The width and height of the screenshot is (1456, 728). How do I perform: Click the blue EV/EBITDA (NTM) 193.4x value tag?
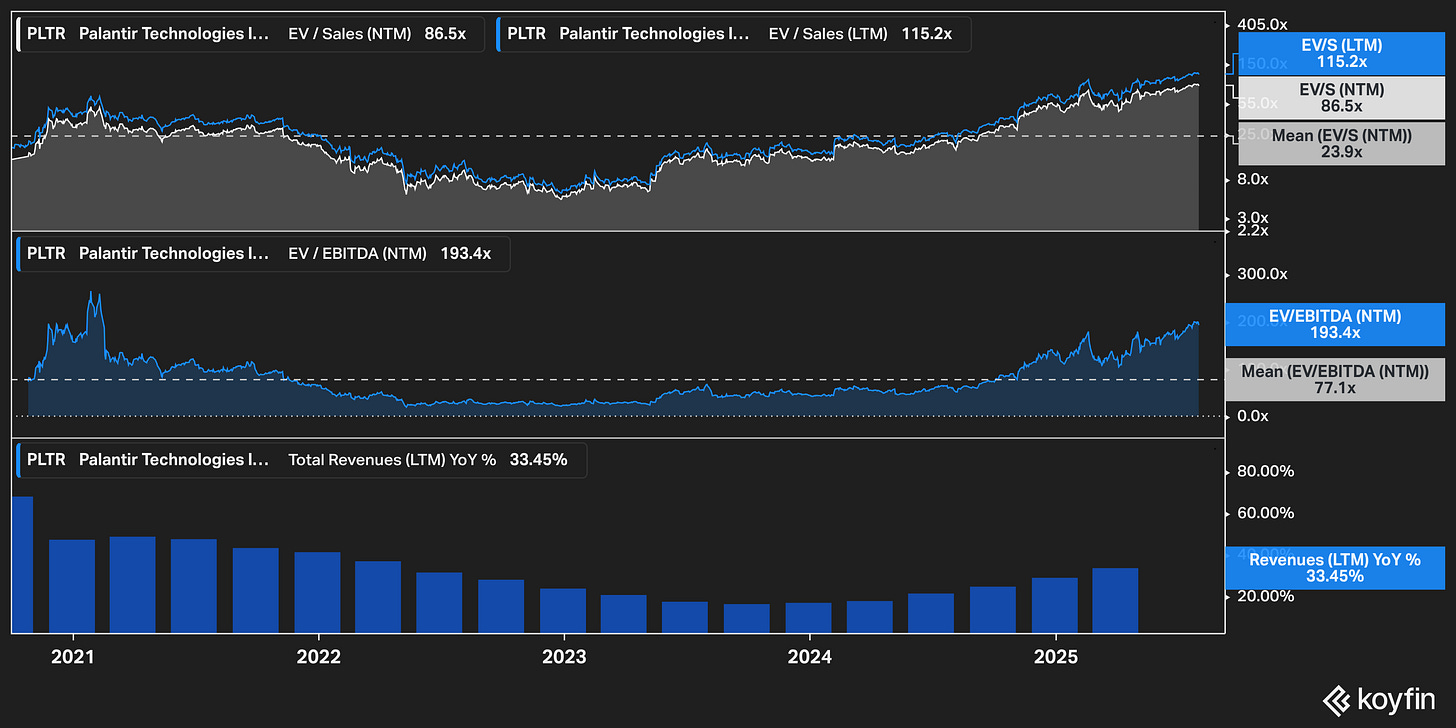pos(1335,324)
